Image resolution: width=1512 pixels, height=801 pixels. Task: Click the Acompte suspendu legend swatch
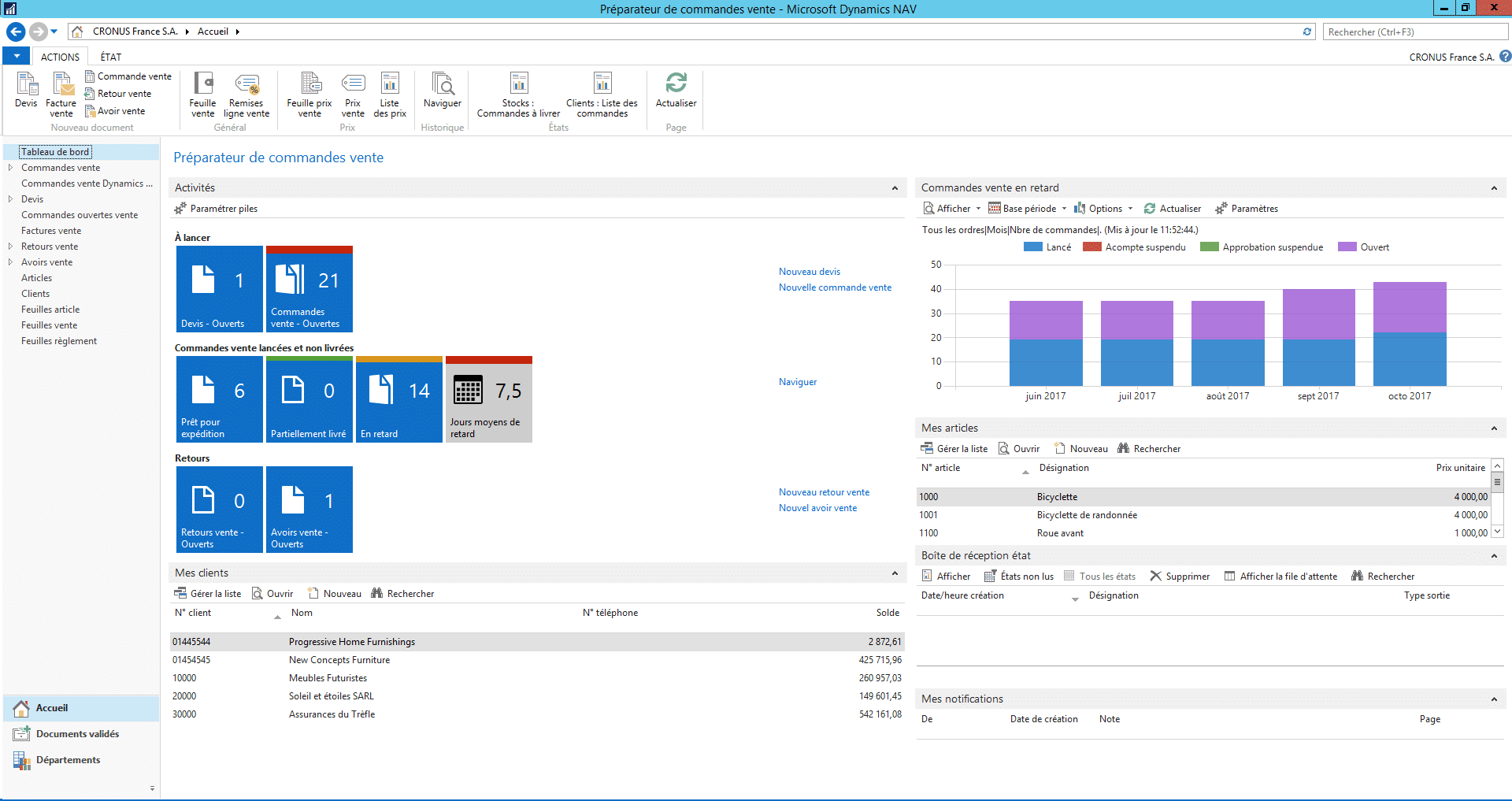pos(1092,247)
